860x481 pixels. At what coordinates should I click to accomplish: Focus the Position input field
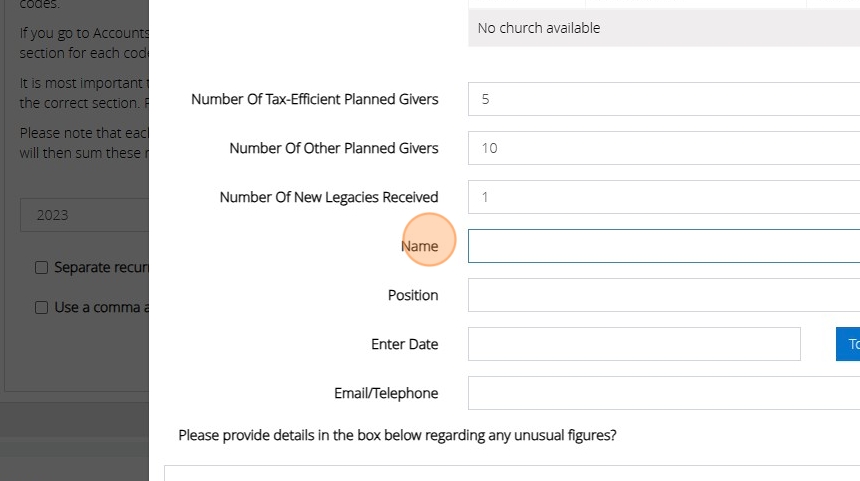point(663,295)
